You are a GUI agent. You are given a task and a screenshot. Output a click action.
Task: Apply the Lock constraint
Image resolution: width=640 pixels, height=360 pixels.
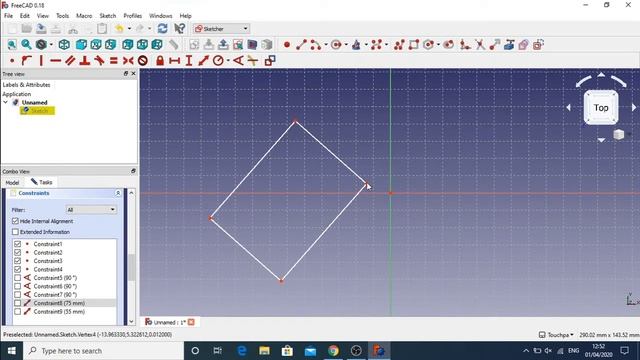click(160, 61)
